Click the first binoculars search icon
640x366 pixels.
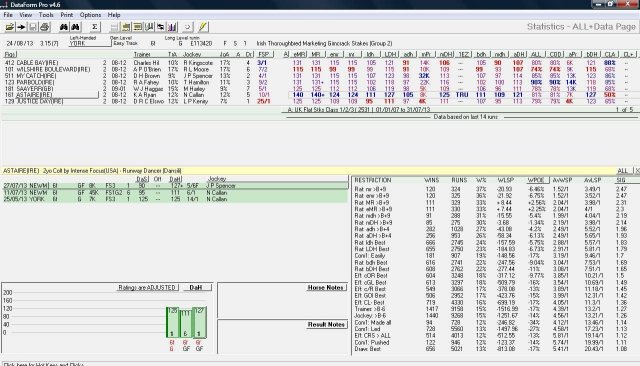(64, 27)
